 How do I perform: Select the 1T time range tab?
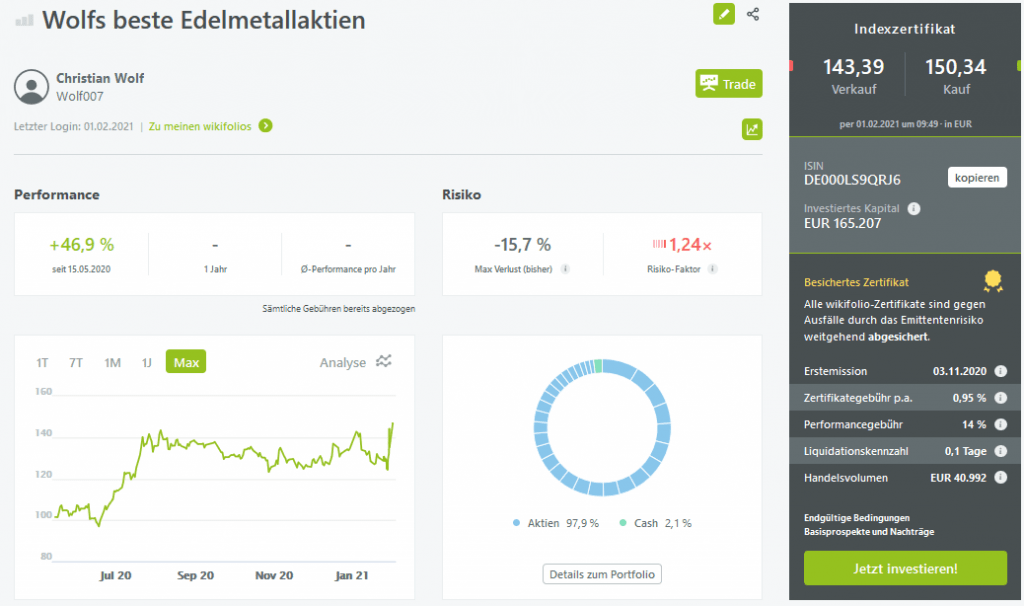tap(43, 362)
